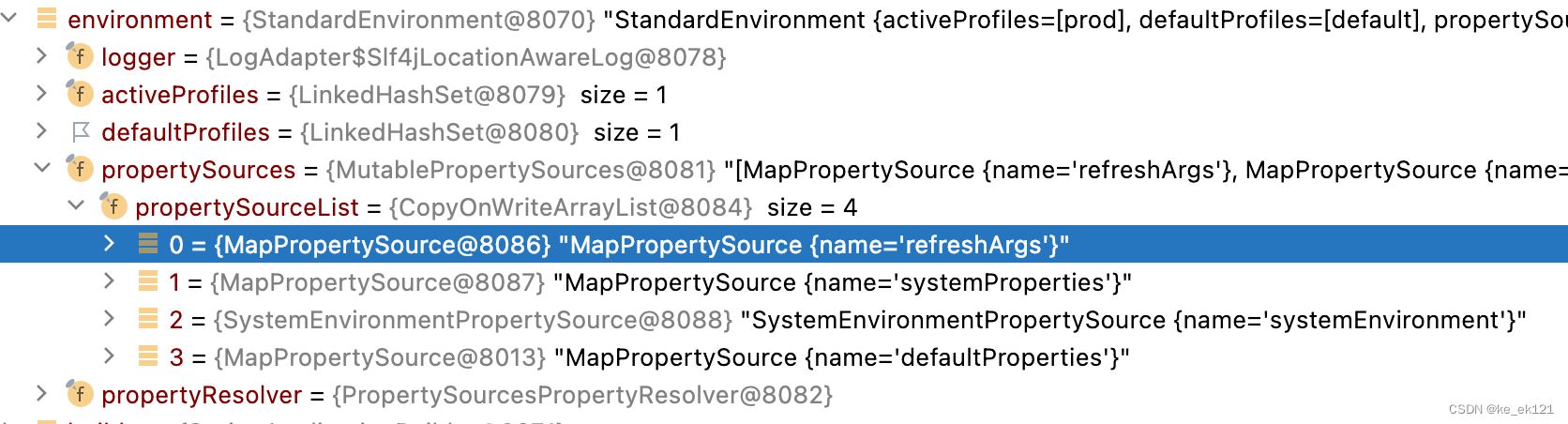Image resolution: width=1568 pixels, height=424 pixels.
Task: Expand the logger node
Action: point(41,56)
